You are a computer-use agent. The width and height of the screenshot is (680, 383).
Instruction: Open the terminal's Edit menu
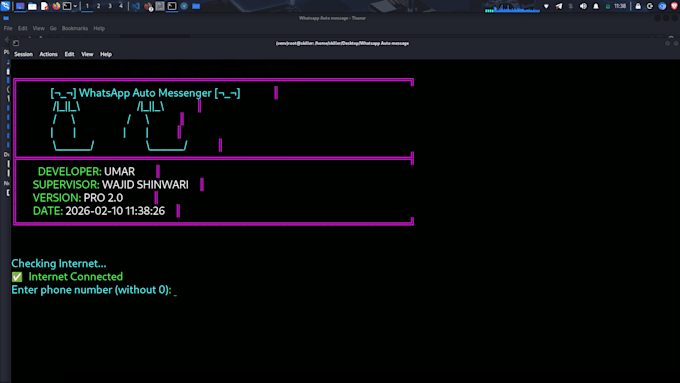pos(69,54)
